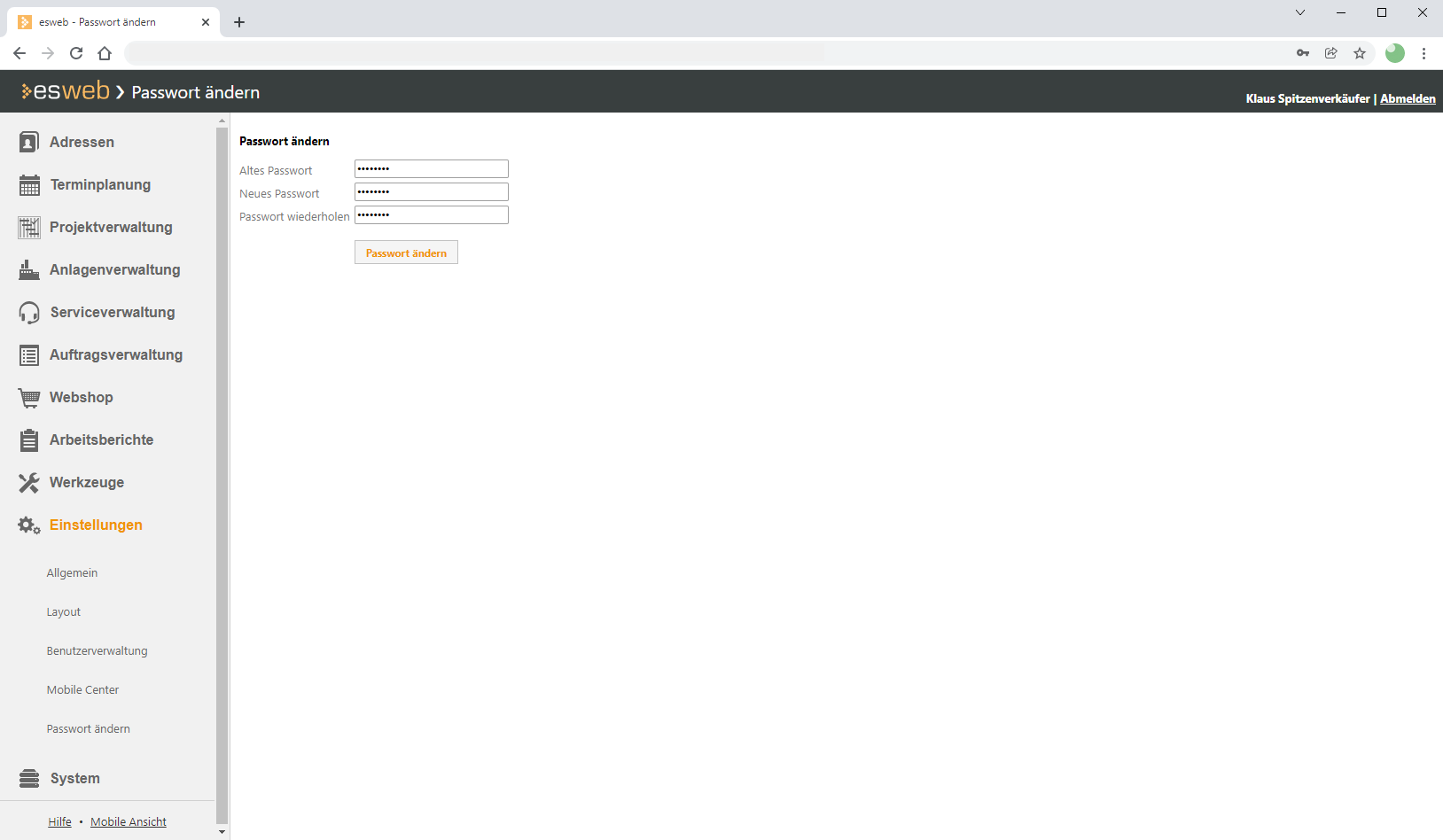
Task: Click the sidebar scrollbar down arrow
Action: (x=222, y=832)
